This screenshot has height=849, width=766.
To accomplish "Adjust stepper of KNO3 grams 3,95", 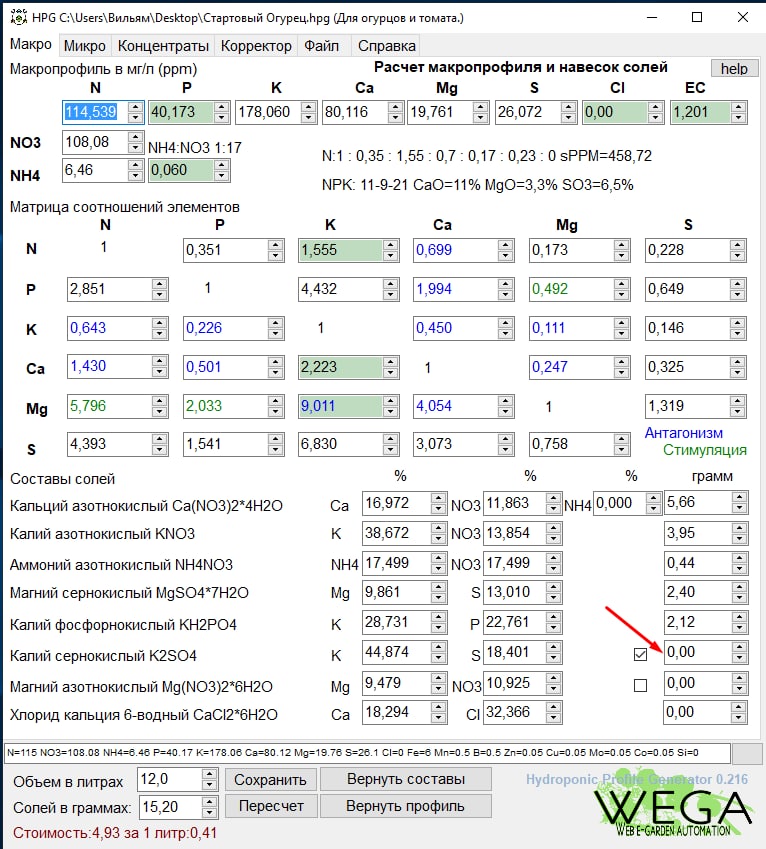I will pos(739,534).
